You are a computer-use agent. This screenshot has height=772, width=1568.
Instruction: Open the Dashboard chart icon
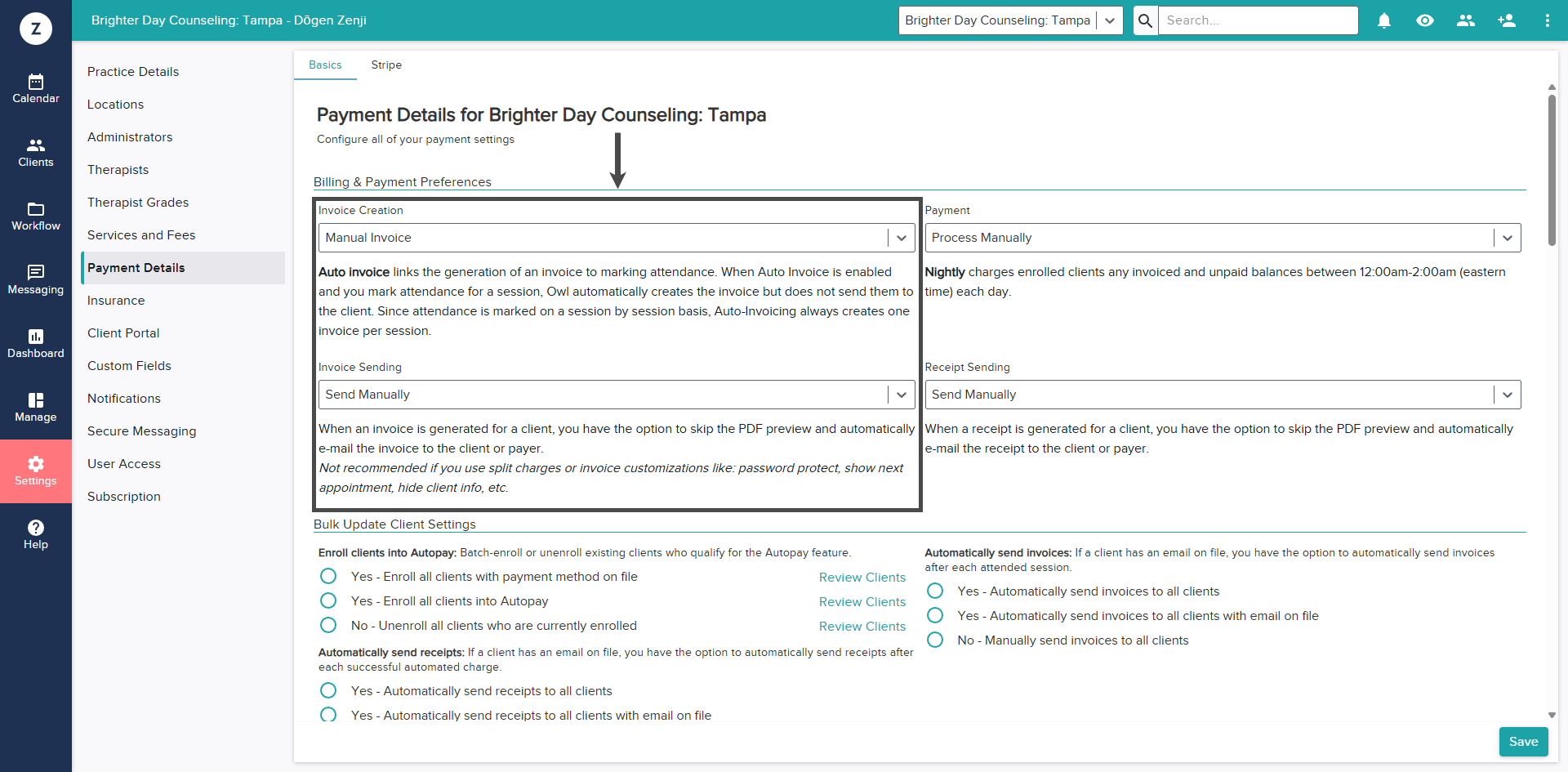pos(36,337)
